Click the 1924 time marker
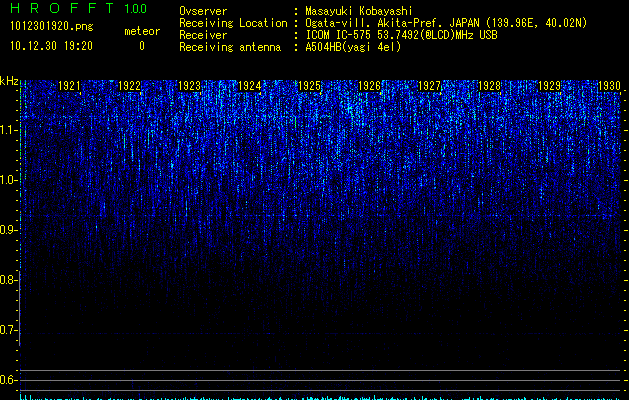 (x=250, y=86)
